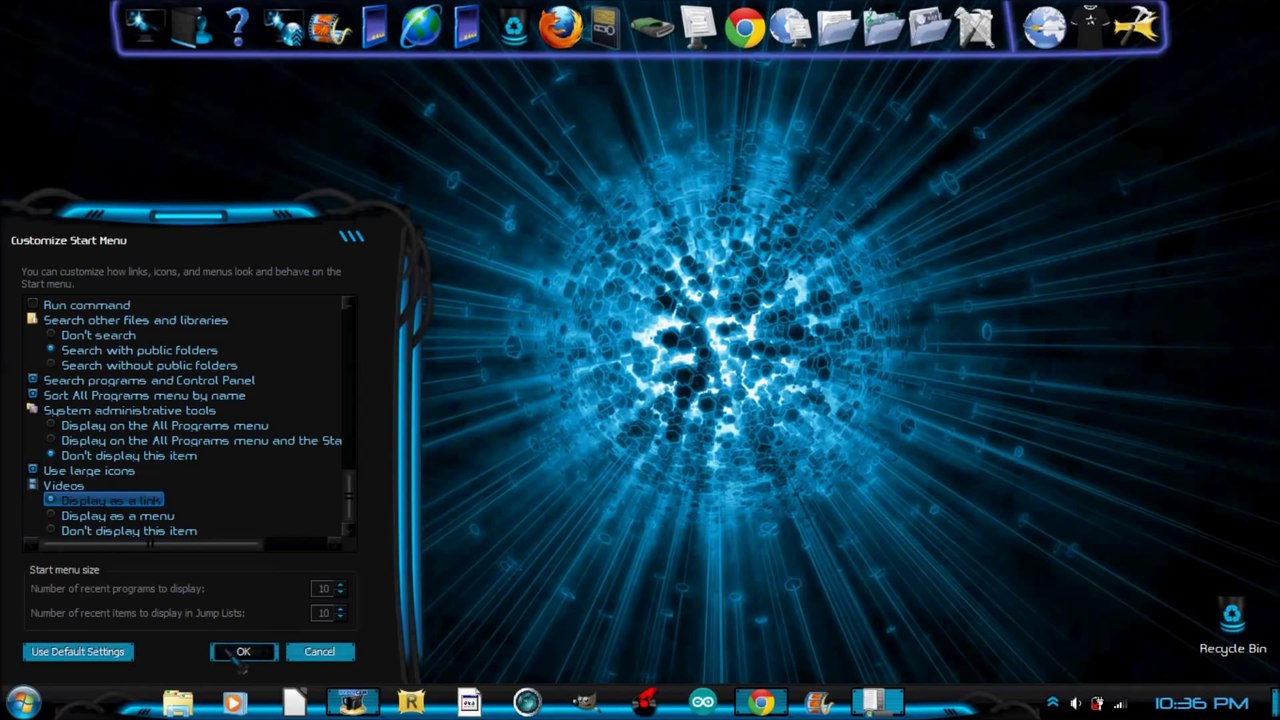
Task: Click the show desktop strip at taskbar end
Action: (x=1274, y=703)
